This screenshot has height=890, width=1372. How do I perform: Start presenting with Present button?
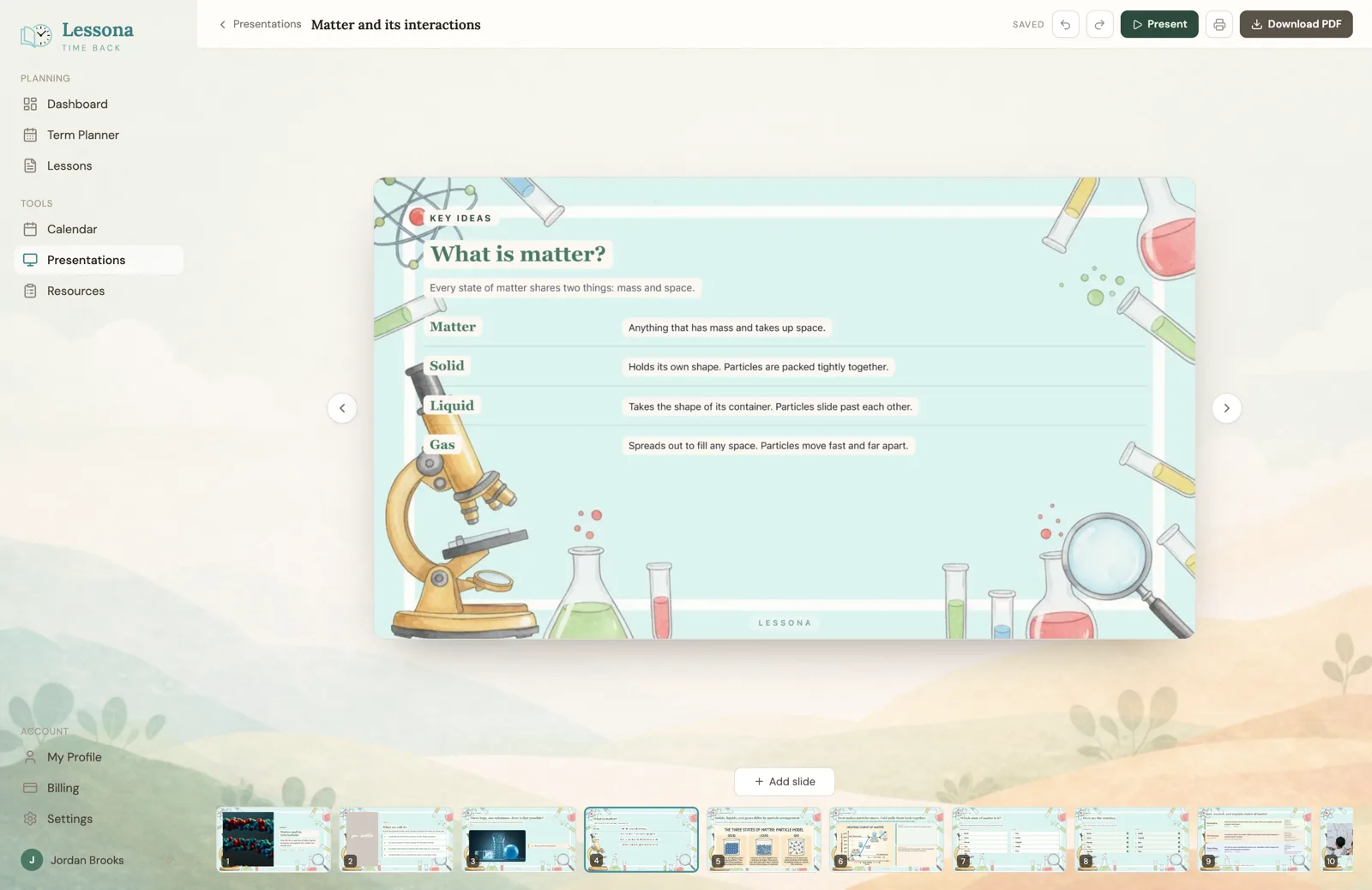pos(1159,24)
